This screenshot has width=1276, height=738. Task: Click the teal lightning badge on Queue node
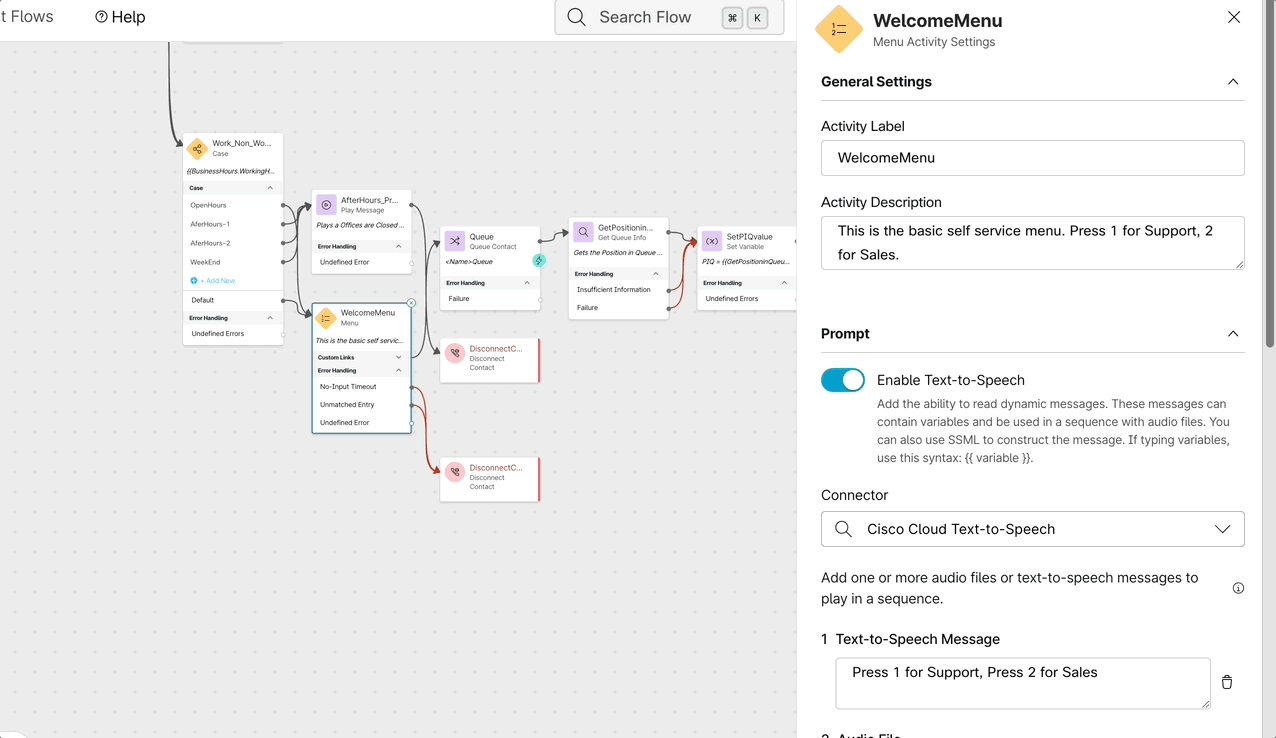click(539, 261)
